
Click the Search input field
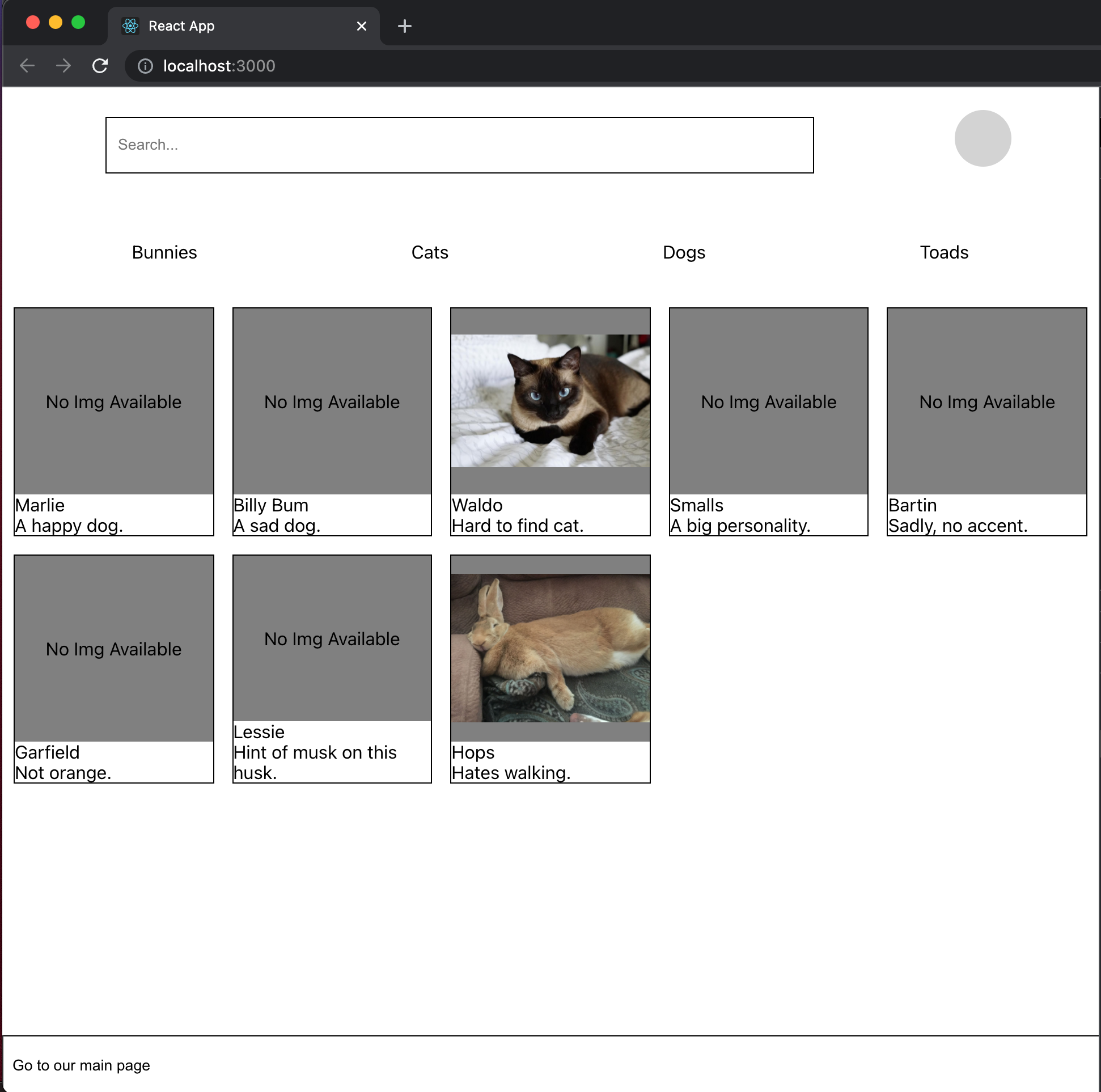459,145
